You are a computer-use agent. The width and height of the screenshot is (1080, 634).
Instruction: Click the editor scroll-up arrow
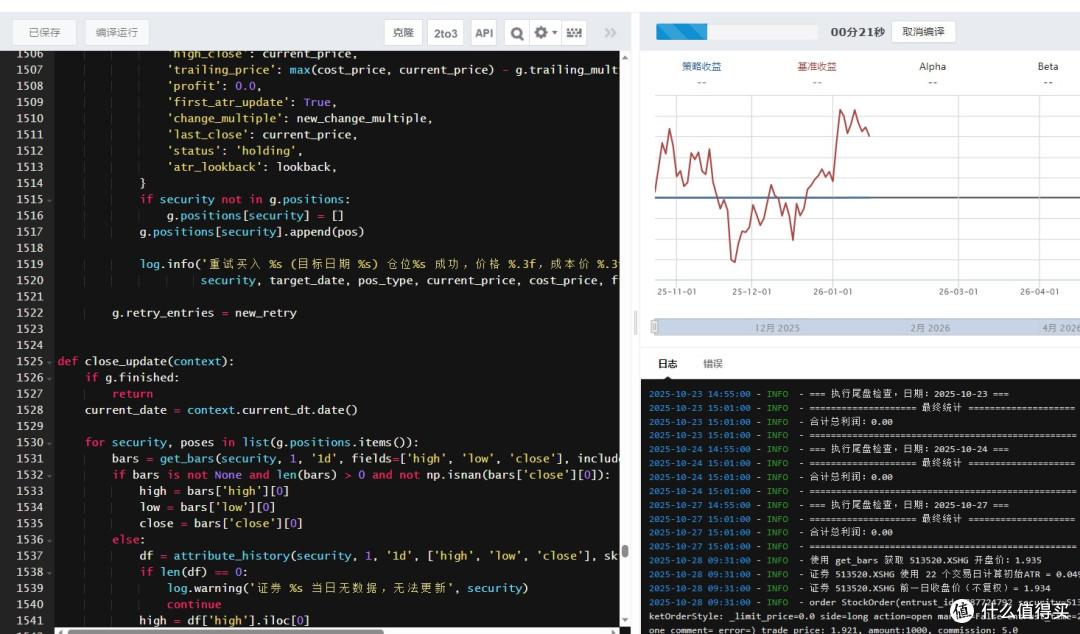coord(625,58)
